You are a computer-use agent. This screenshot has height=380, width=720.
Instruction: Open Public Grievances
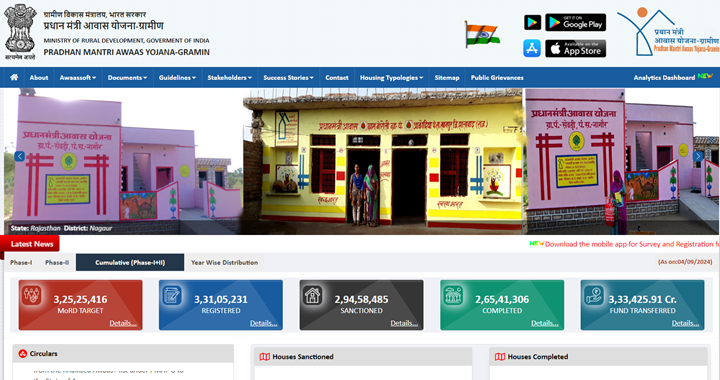(497, 78)
